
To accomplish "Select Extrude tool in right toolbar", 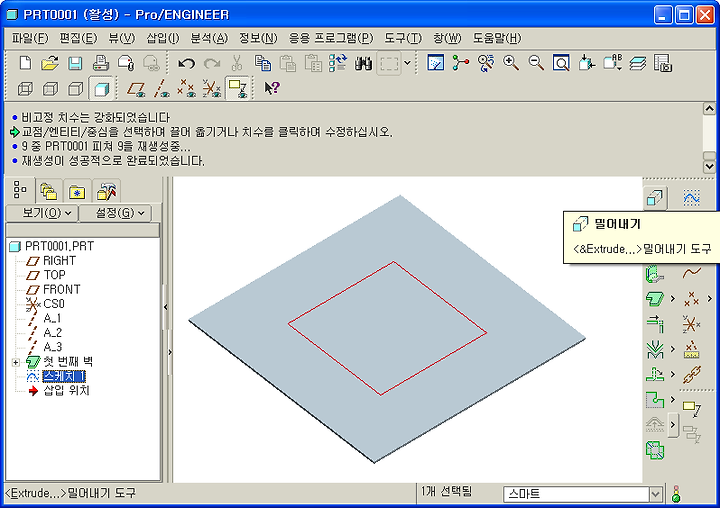I will point(655,198).
